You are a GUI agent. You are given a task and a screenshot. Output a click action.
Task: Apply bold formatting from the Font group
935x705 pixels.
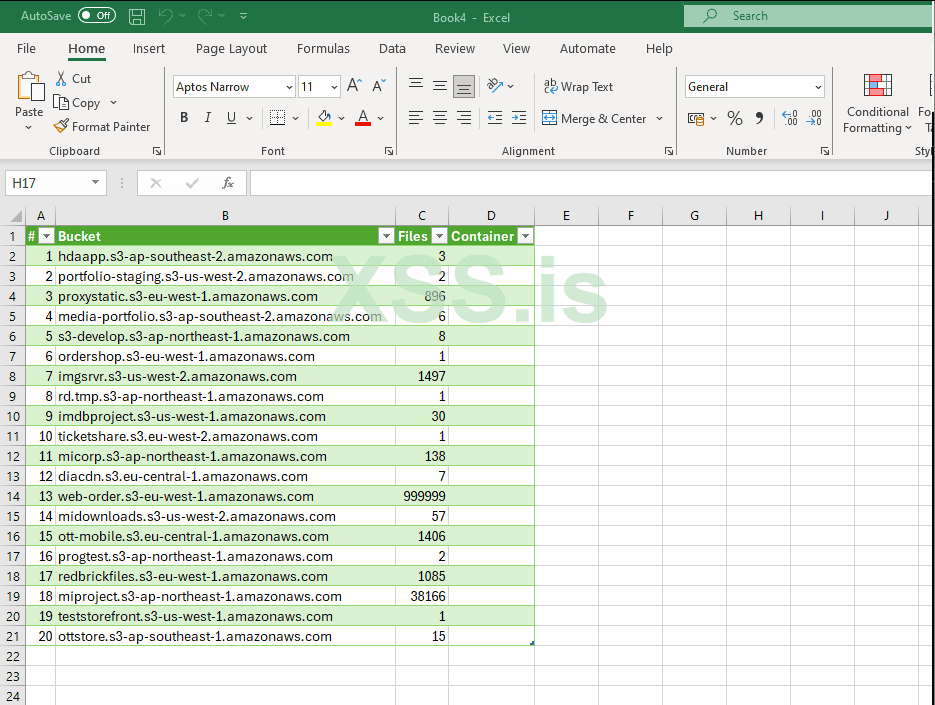(184, 117)
